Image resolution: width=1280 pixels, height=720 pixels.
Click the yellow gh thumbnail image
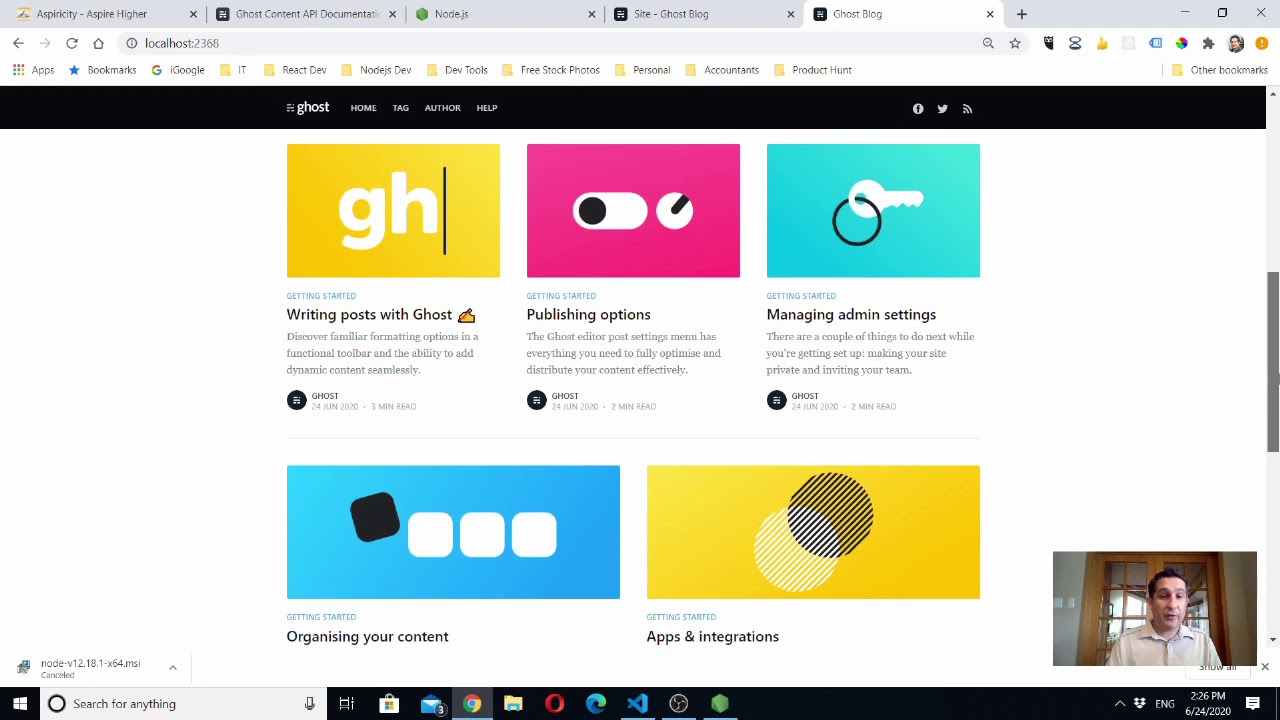tap(393, 211)
